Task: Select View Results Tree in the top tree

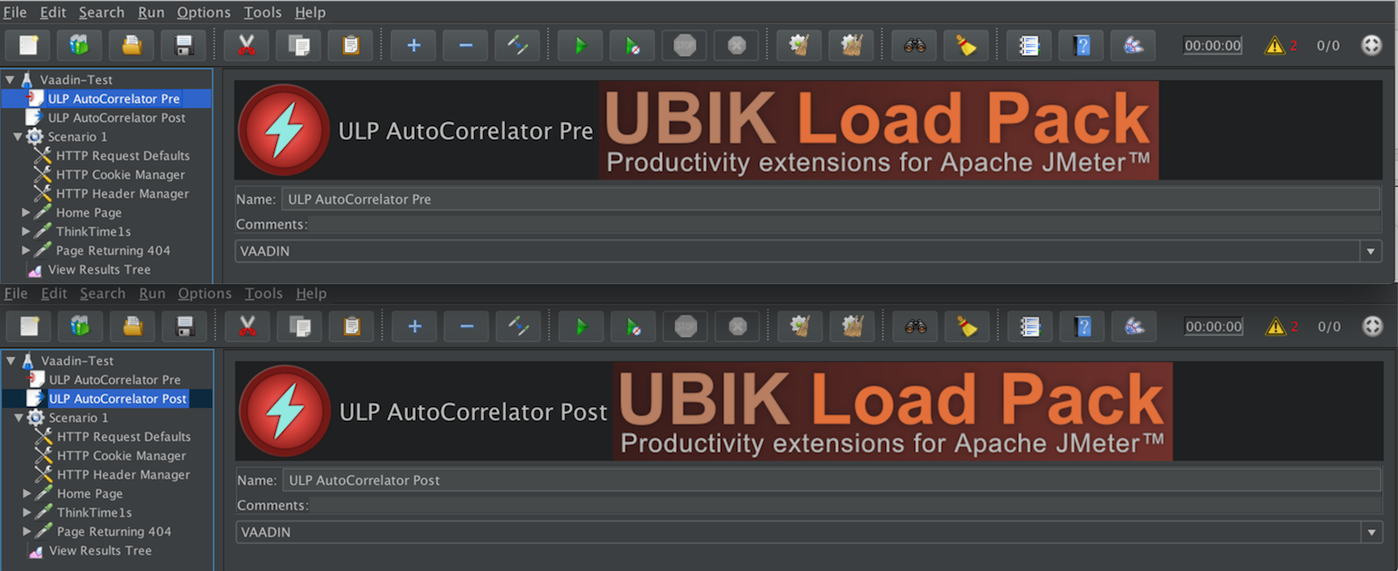Action: point(99,270)
